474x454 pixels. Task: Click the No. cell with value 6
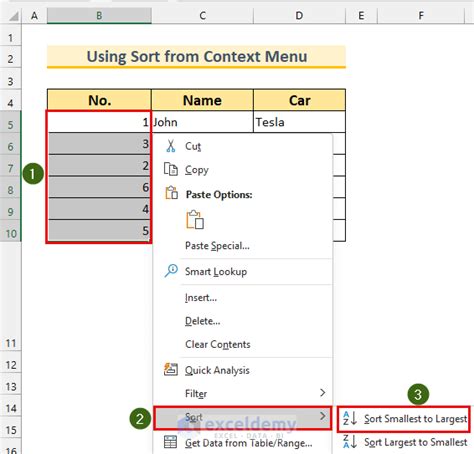coord(99,187)
